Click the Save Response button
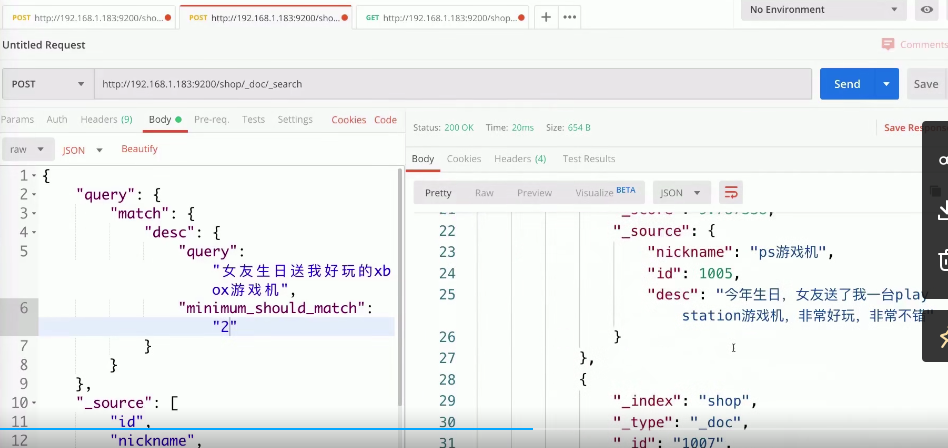948x448 pixels. coord(915,128)
